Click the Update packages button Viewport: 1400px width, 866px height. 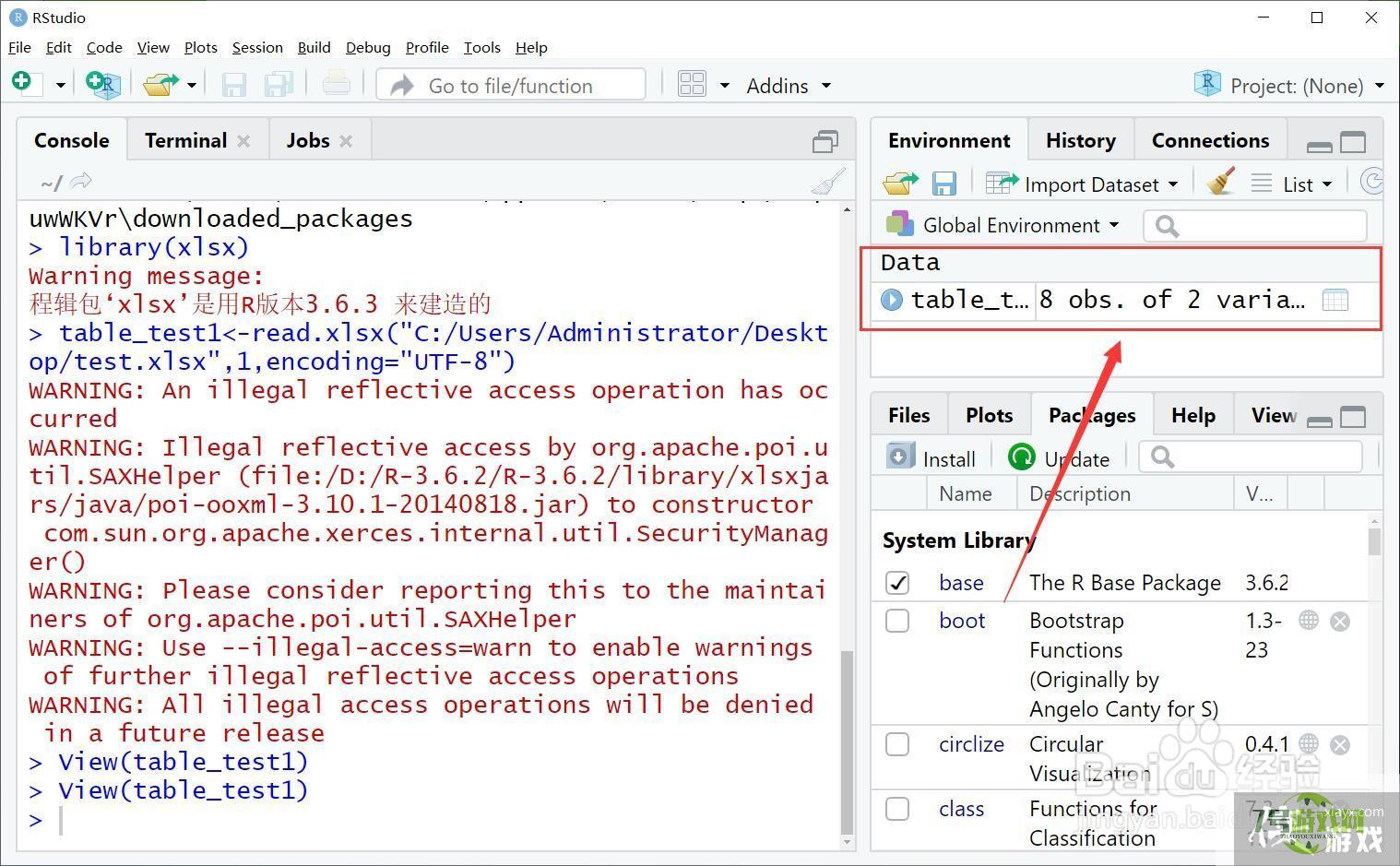click(x=1059, y=457)
